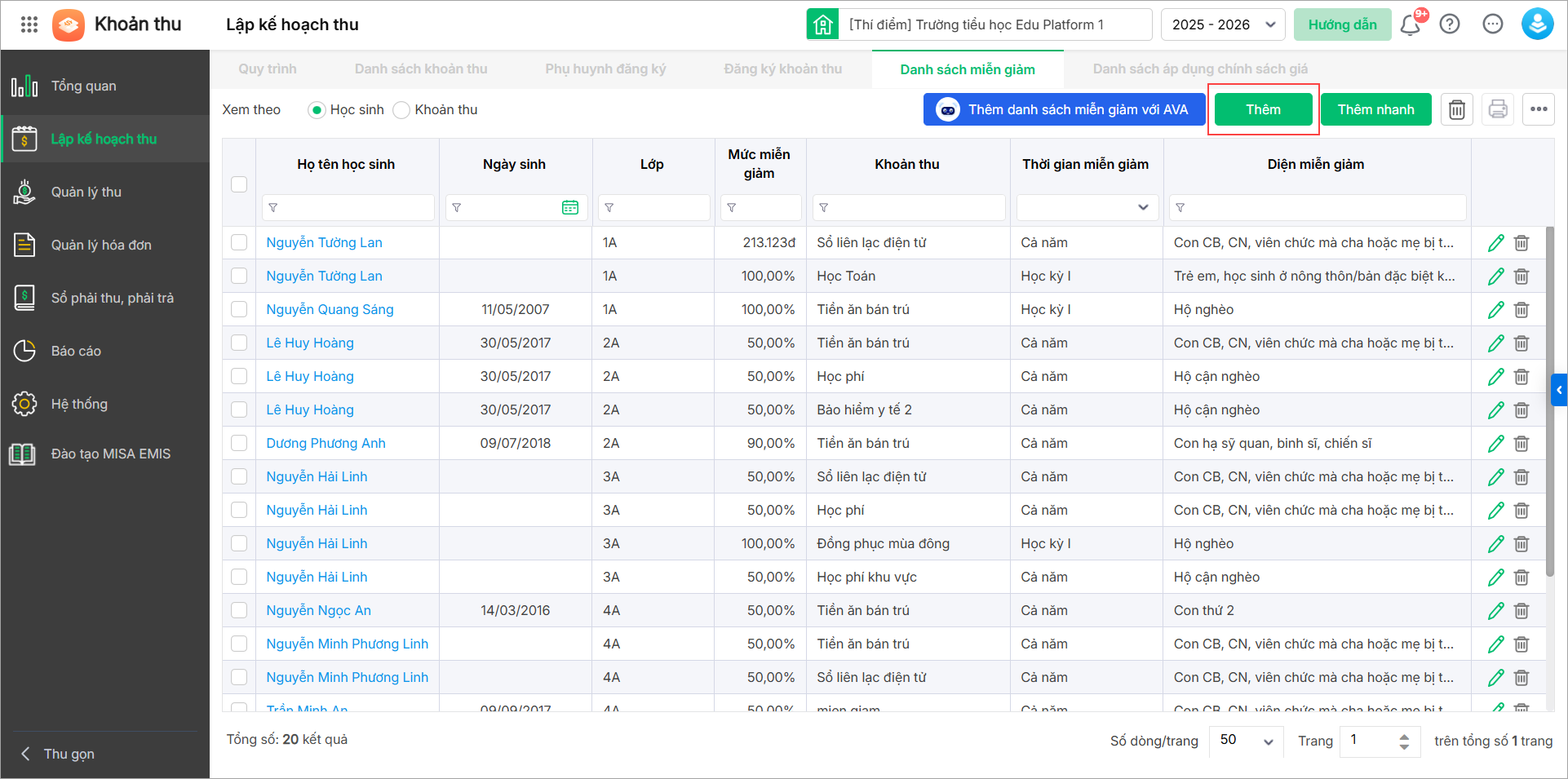Switch to Danh sách khoản thu tab

coord(421,69)
